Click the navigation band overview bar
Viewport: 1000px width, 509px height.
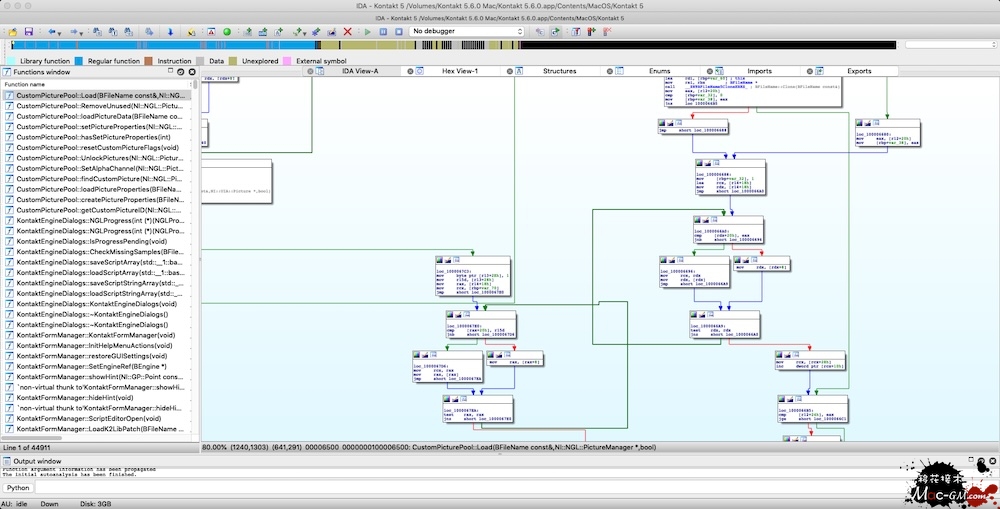[x=453, y=45]
